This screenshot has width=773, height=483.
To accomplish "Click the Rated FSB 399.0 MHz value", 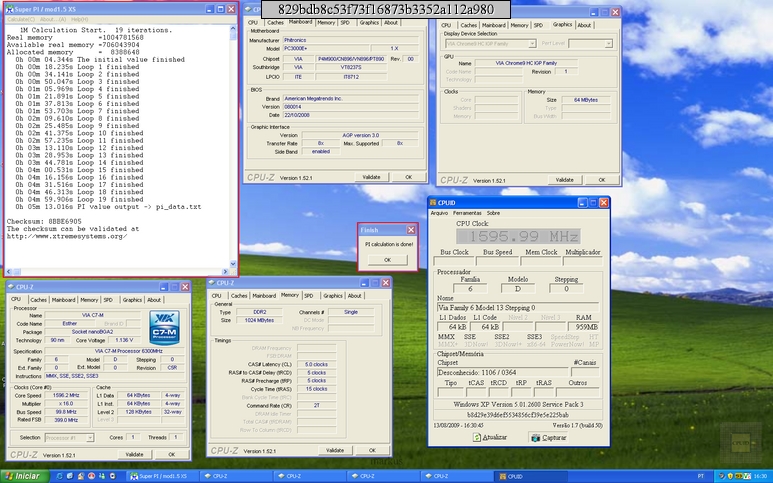I will pos(67,420).
